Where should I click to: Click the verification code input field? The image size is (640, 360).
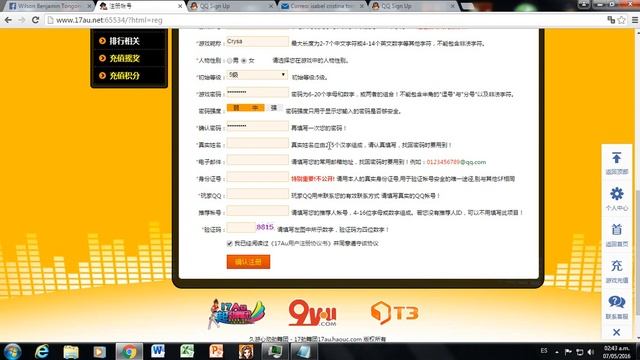pyautogui.click(x=241, y=228)
